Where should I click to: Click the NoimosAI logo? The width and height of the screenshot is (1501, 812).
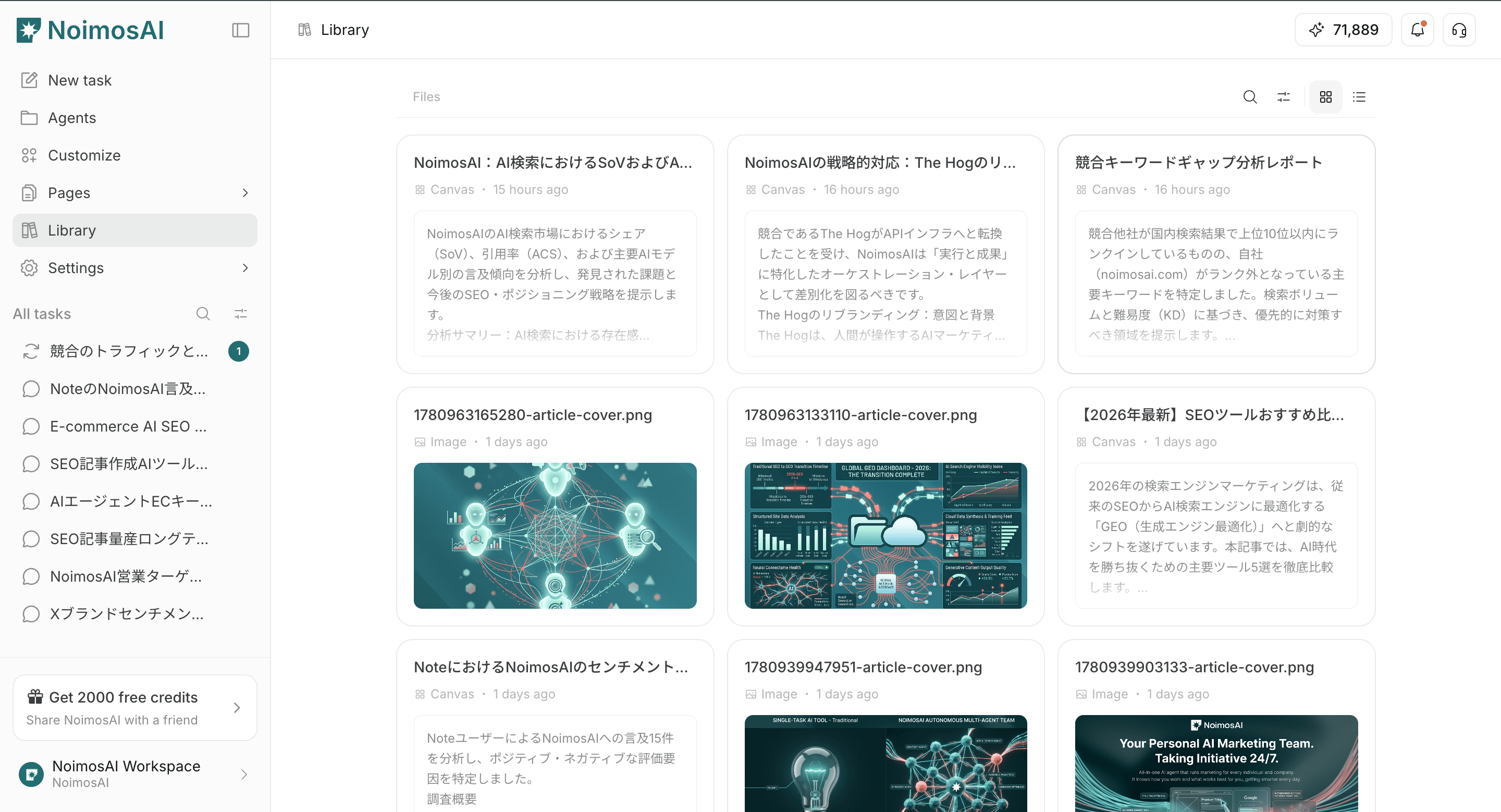pyautogui.click(x=90, y=30)
